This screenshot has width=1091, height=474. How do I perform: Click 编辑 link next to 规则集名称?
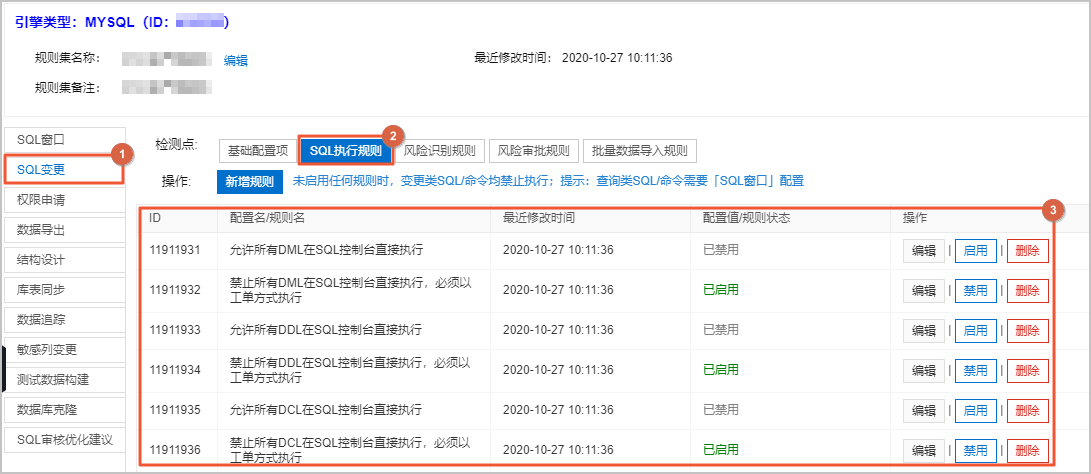point(235,61)
